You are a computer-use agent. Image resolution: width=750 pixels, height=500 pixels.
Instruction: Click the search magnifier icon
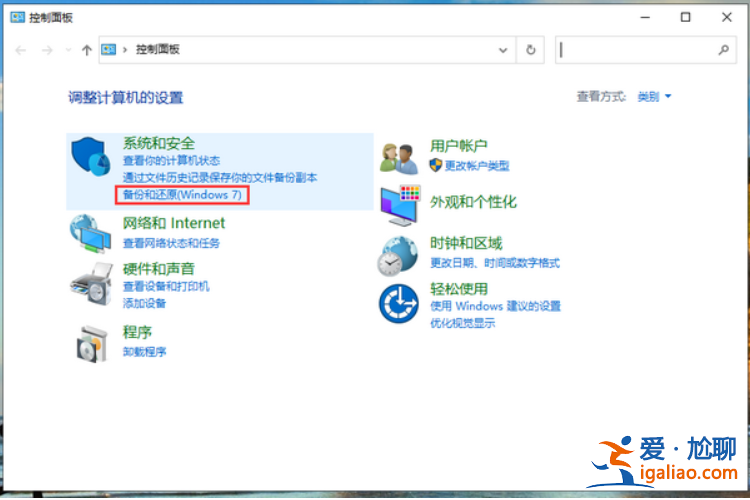click(724, 50)
